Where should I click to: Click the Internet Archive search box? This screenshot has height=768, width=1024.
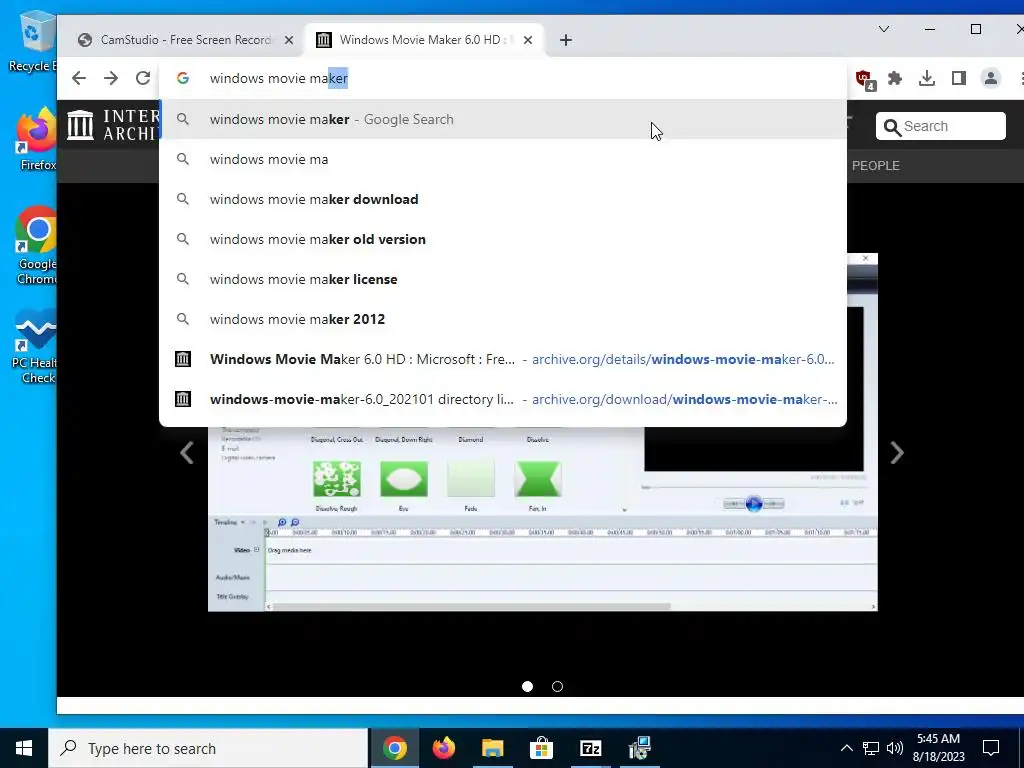click(x=940, y=126)
